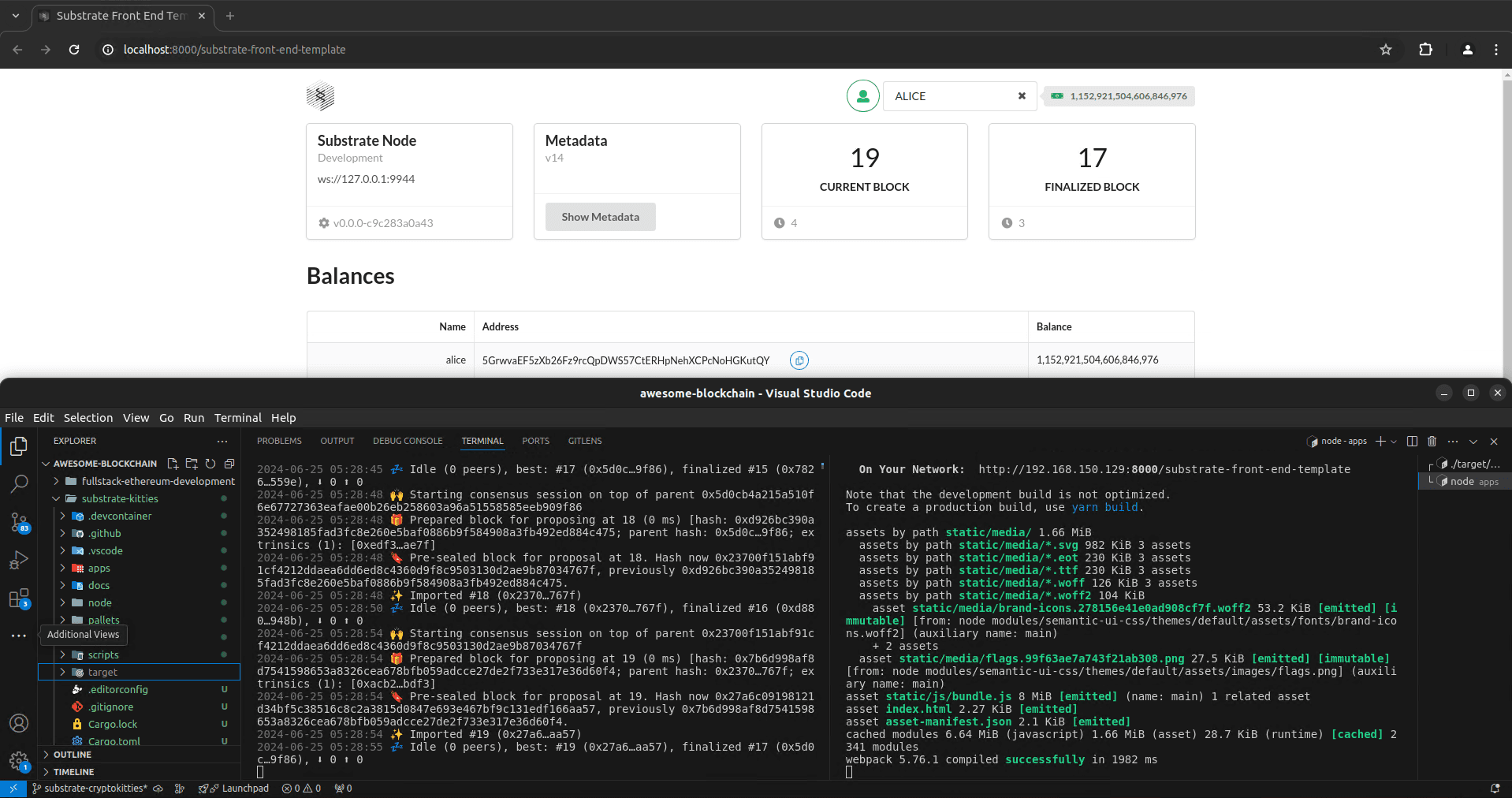Open remote window indicator in status bar
The width and height of the screenshot is (1512, 798).
[x=13, y=789]
